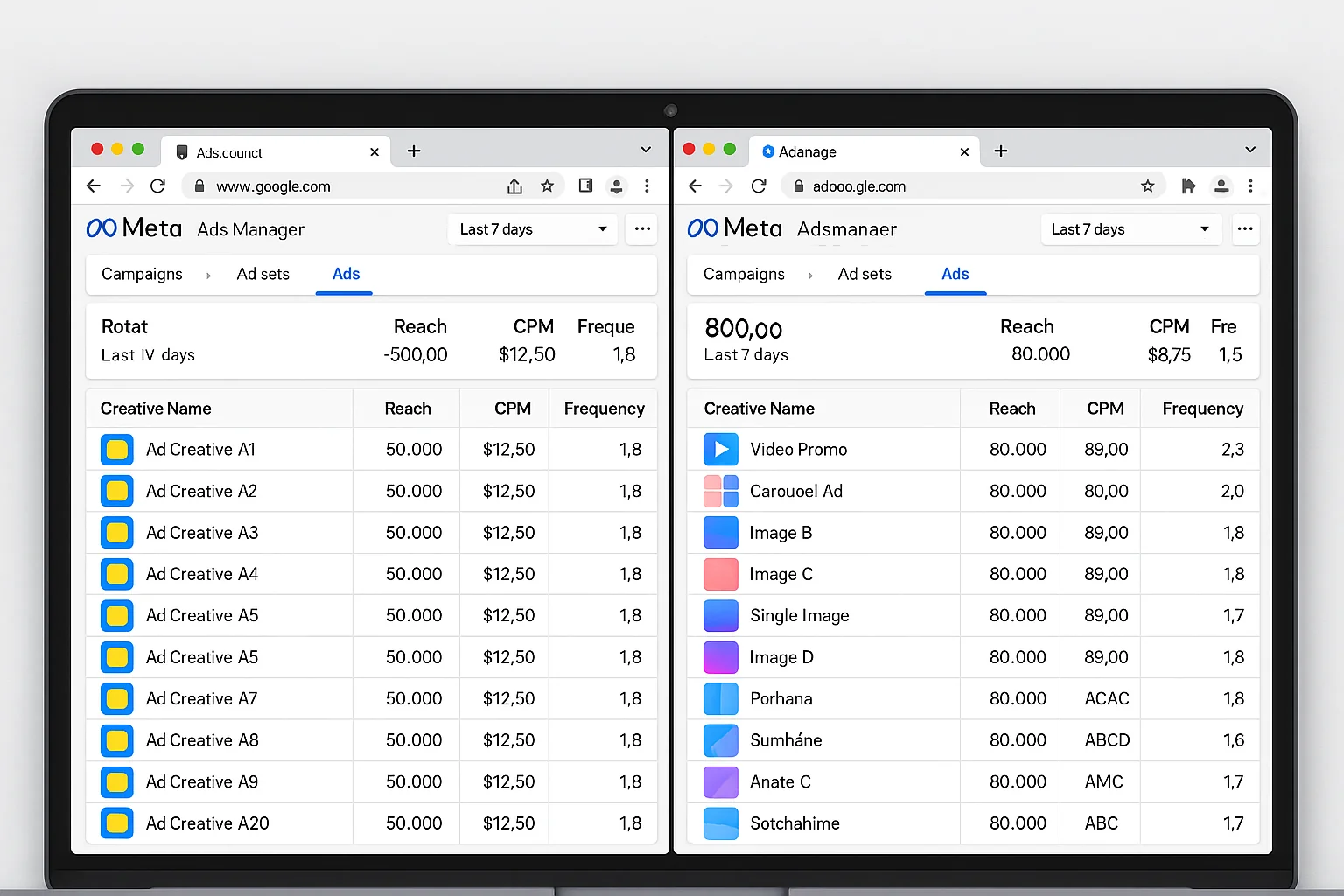Viewport: 1344px width, 896px height.
Task: Click the profile icon in the left toolbar
Action: 617,185
